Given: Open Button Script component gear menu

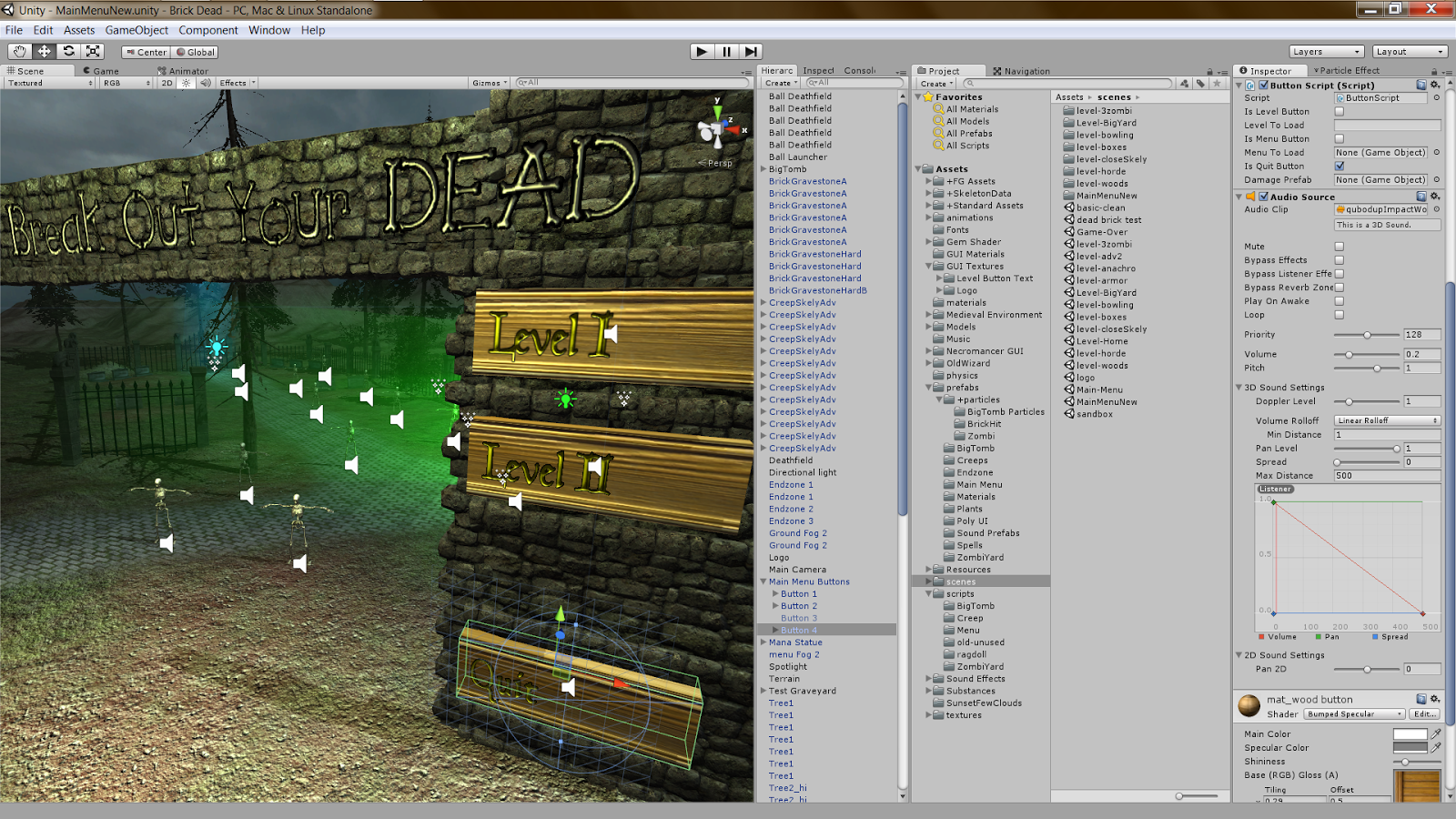Looking at the screenshot, I should [x=1435, y=85].
